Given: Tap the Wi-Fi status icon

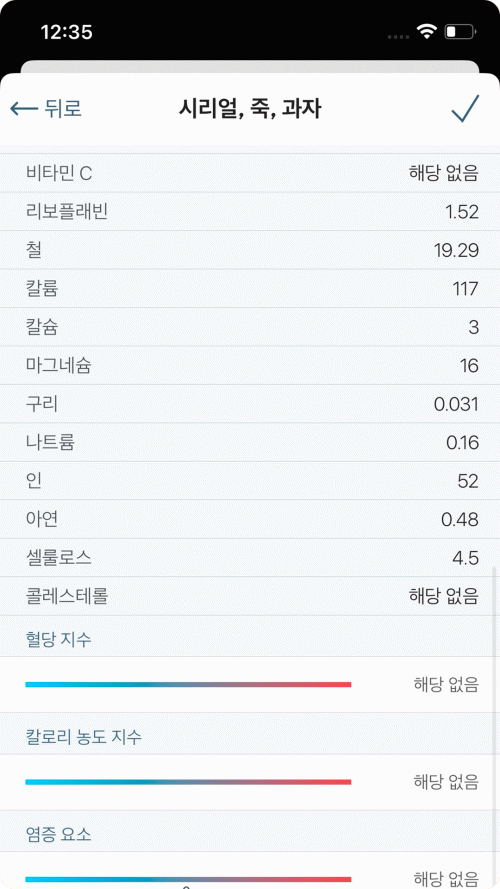Looking at the screenshot, I should pyautogui.click(x=426, y=32).
